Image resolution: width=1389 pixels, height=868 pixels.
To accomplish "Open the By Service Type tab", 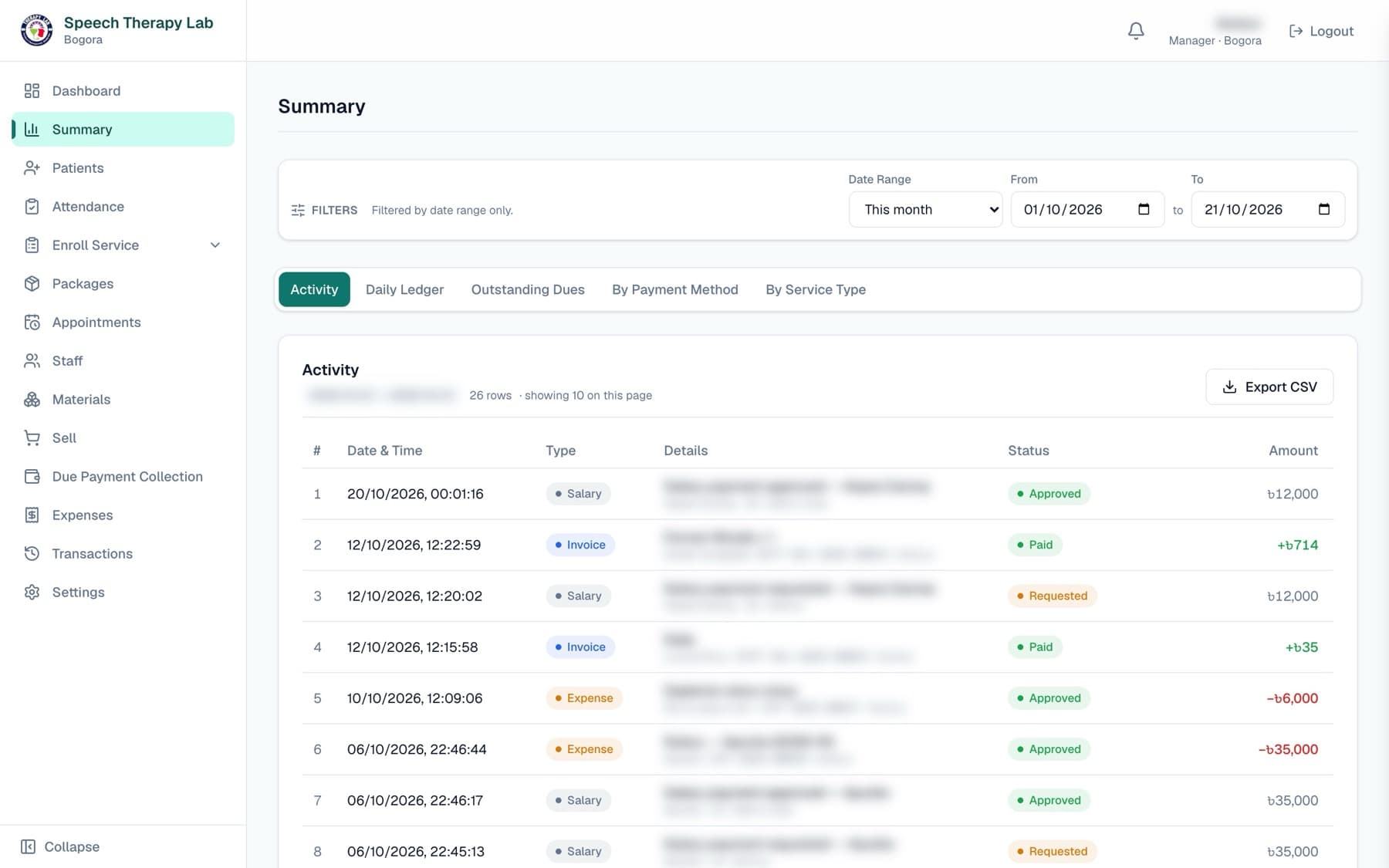I will point(816,289).
